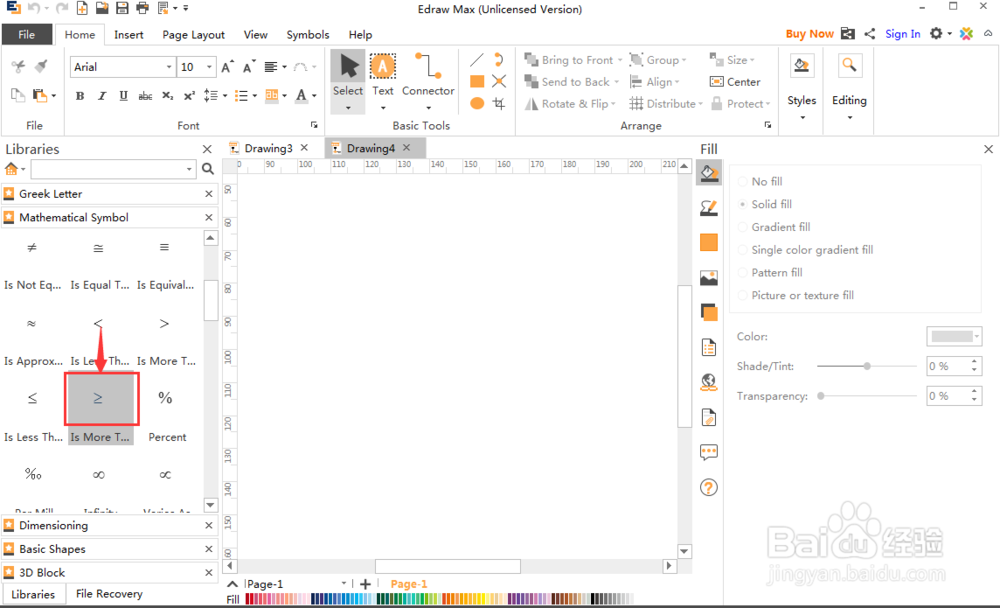Decrease font size with the smaller A

tap(249, 67)
